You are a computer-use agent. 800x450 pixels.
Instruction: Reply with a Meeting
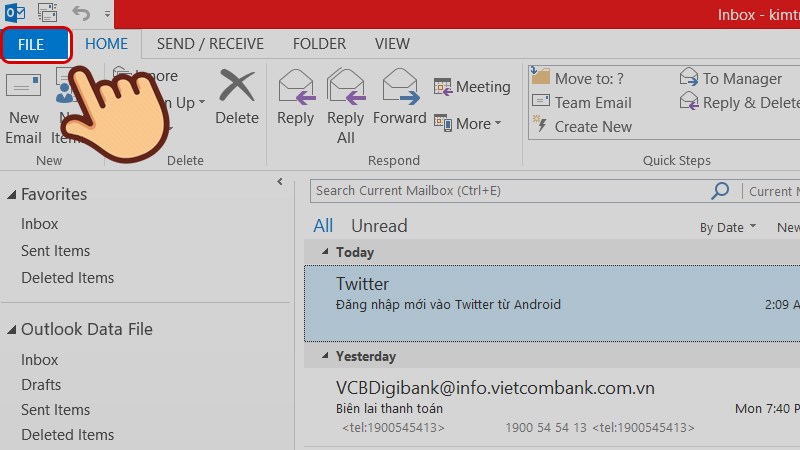point(472,87)
